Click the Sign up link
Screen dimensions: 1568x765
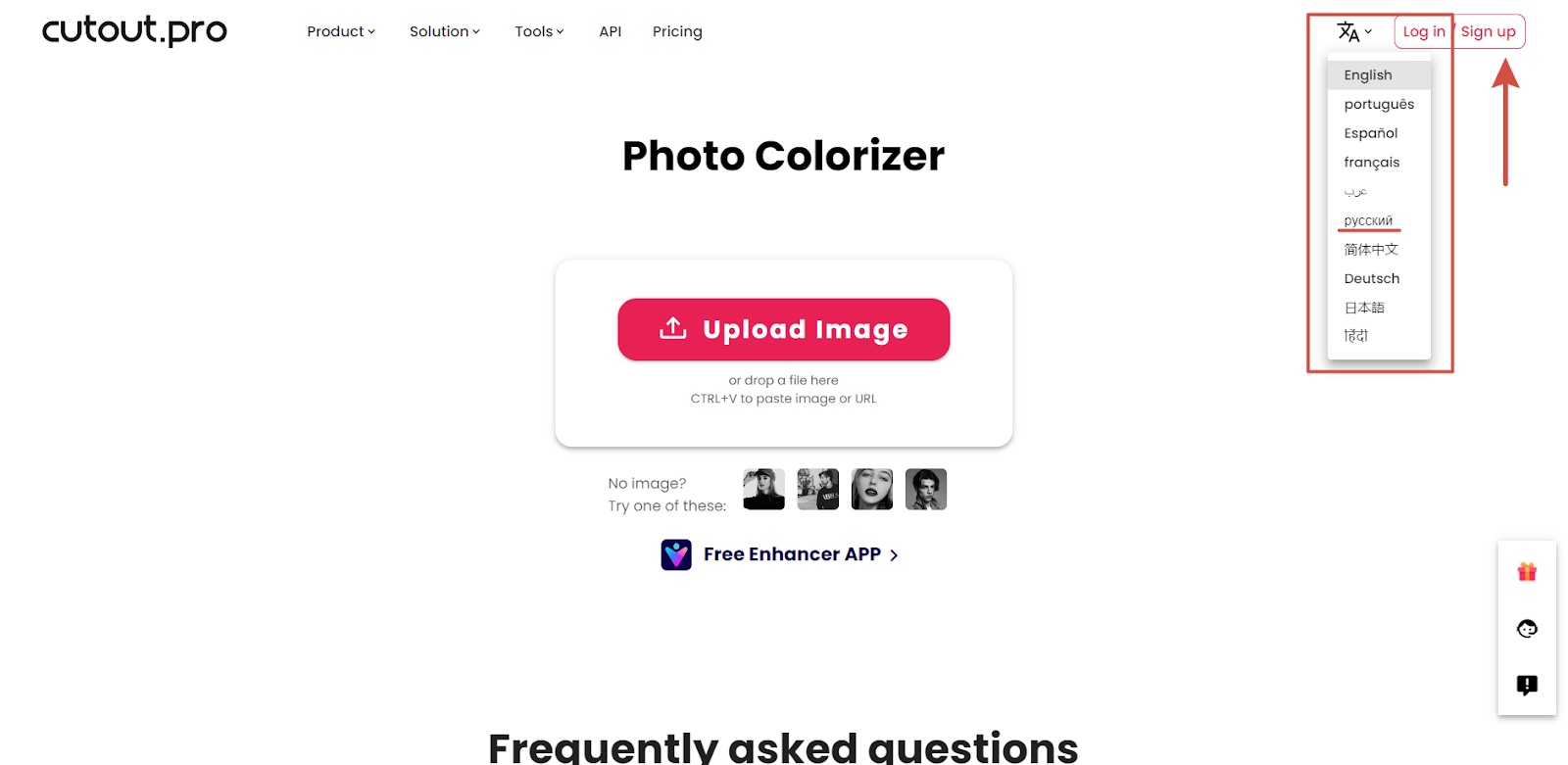click(1488, 31)
